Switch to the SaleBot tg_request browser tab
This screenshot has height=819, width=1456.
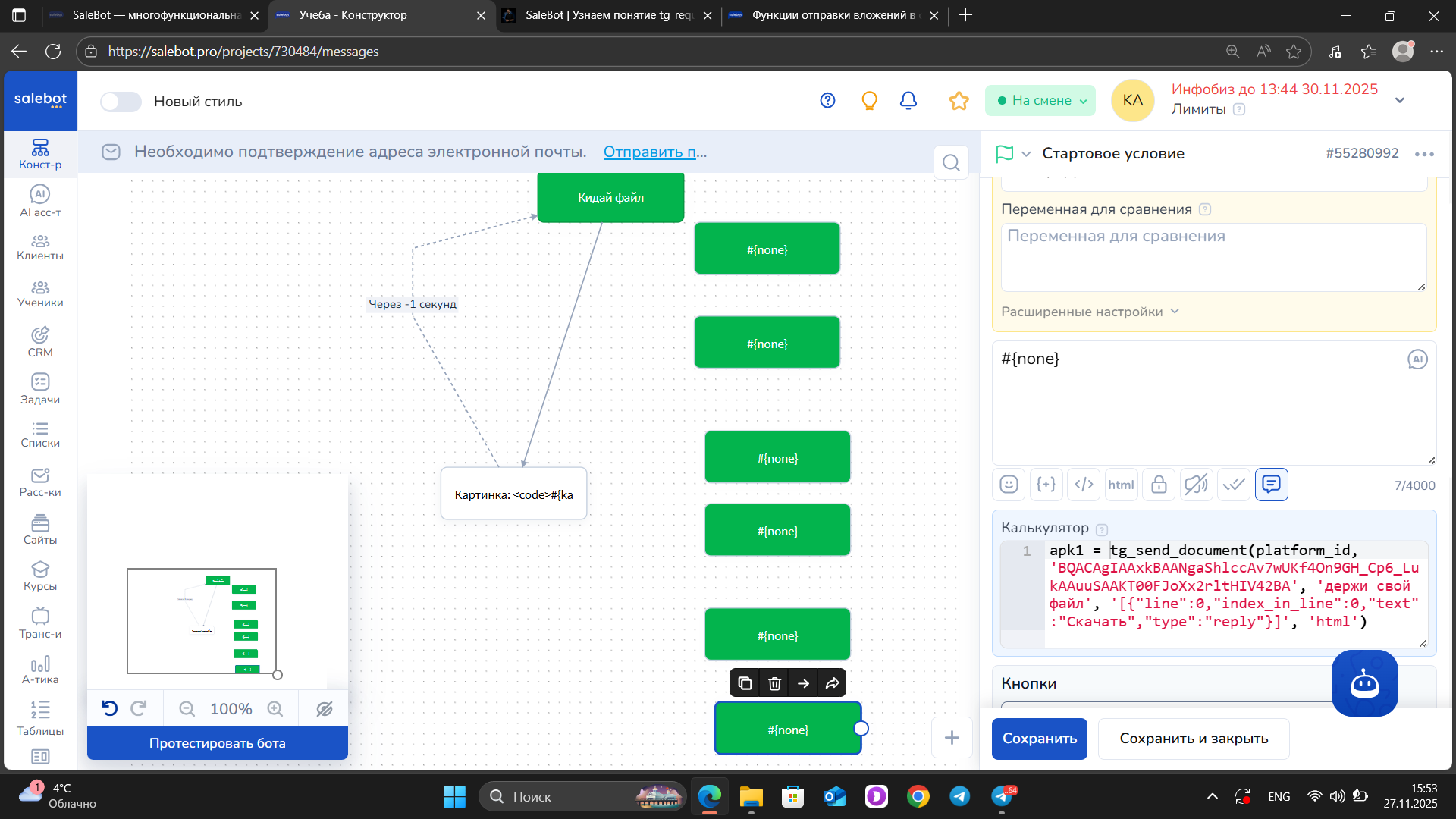(609, 15)
